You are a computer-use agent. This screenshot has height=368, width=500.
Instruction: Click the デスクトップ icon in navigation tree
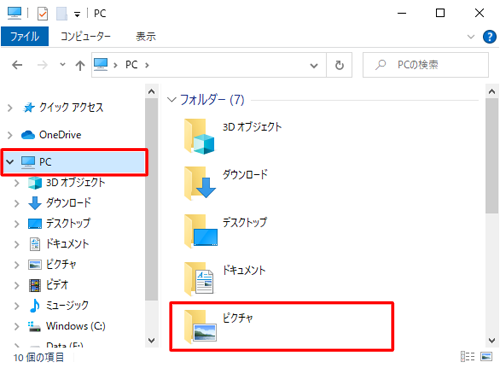click(x=35, y=224)
